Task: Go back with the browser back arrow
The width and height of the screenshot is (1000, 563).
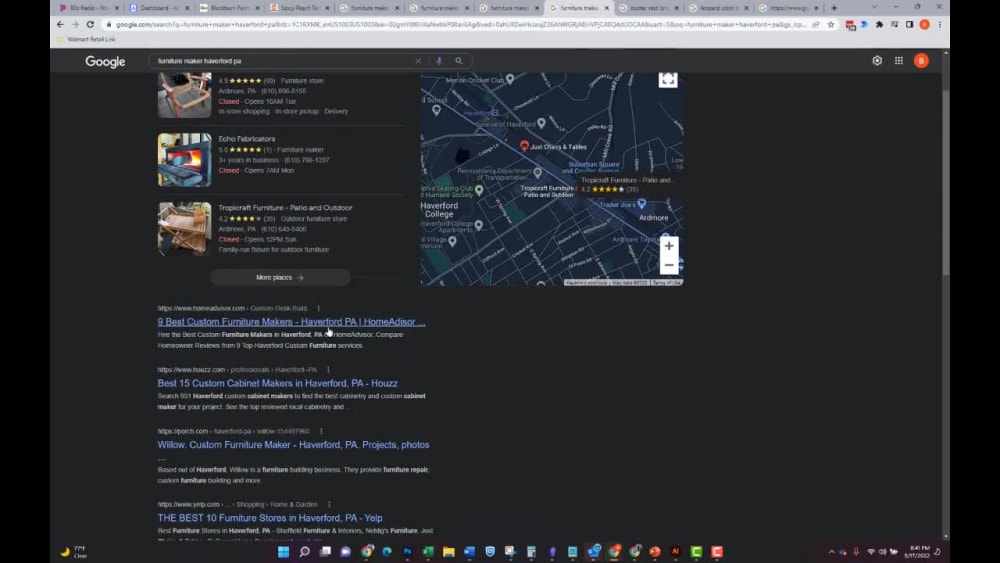Action: click(60, 24)
